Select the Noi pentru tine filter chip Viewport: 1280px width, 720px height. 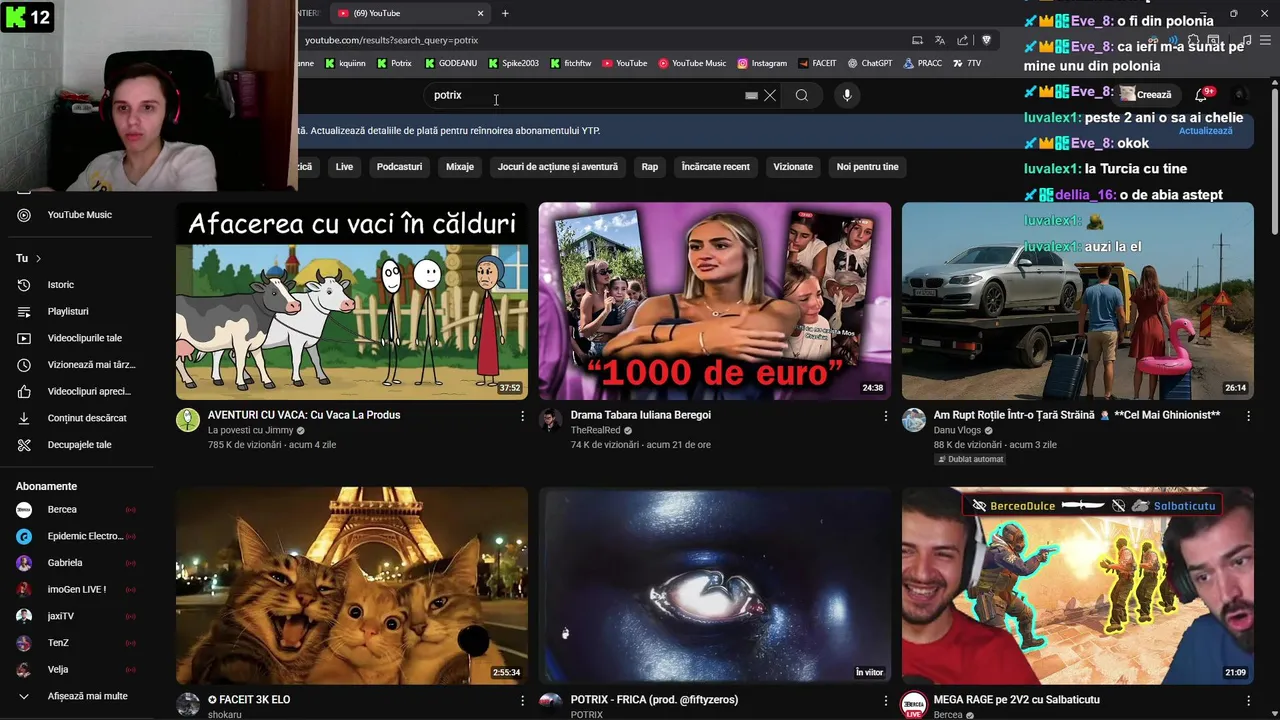coord(868,167)
